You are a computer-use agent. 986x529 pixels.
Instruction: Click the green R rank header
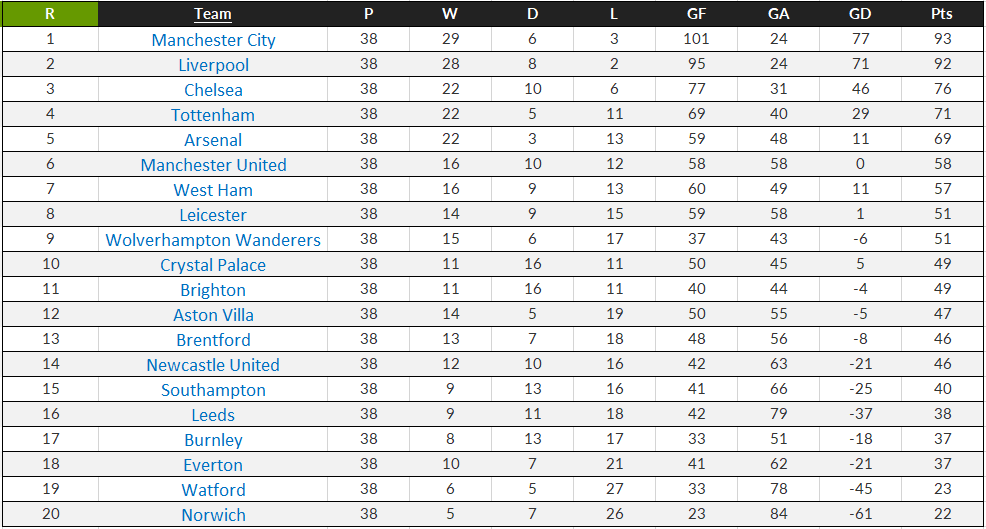(50, 14)
